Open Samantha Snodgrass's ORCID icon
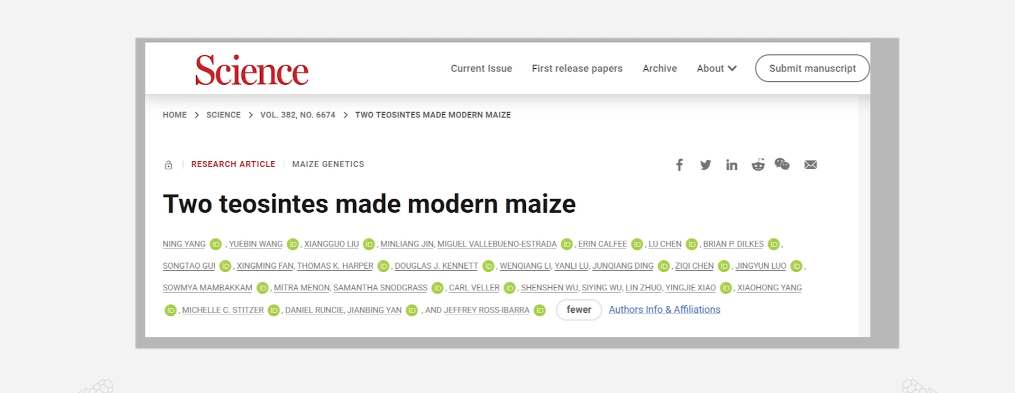This screenshot has width=1015, height=393. click(438, 288)
